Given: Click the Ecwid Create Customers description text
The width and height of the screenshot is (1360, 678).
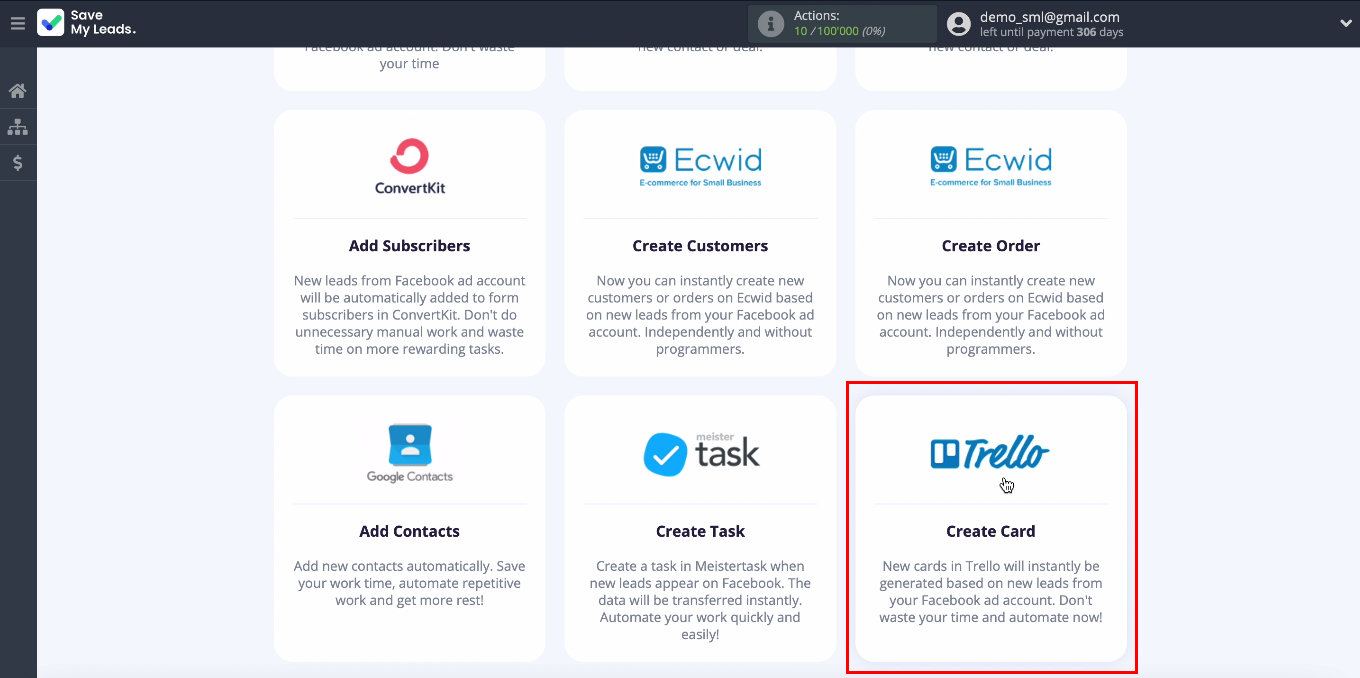Looking at the screenshot, I should [700, 315].
